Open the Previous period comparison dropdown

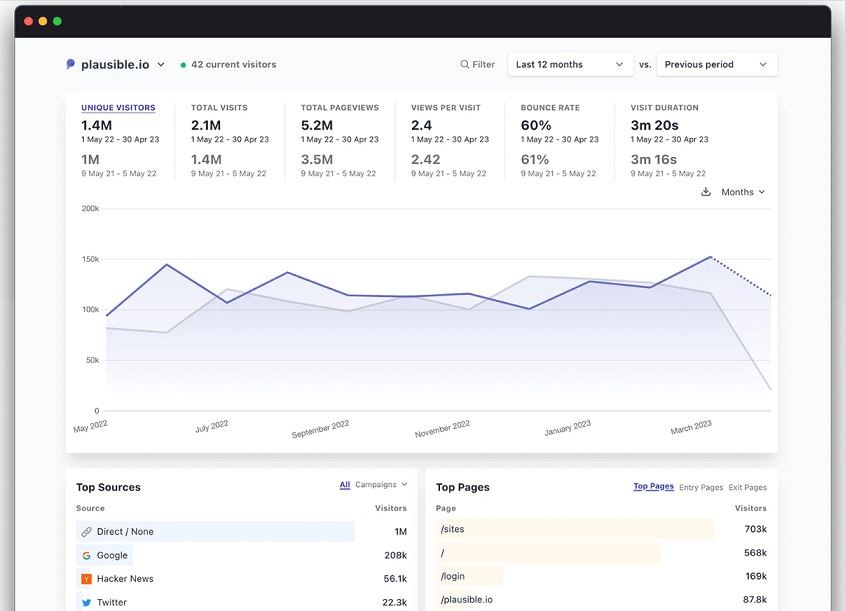(x=716, y=64)
